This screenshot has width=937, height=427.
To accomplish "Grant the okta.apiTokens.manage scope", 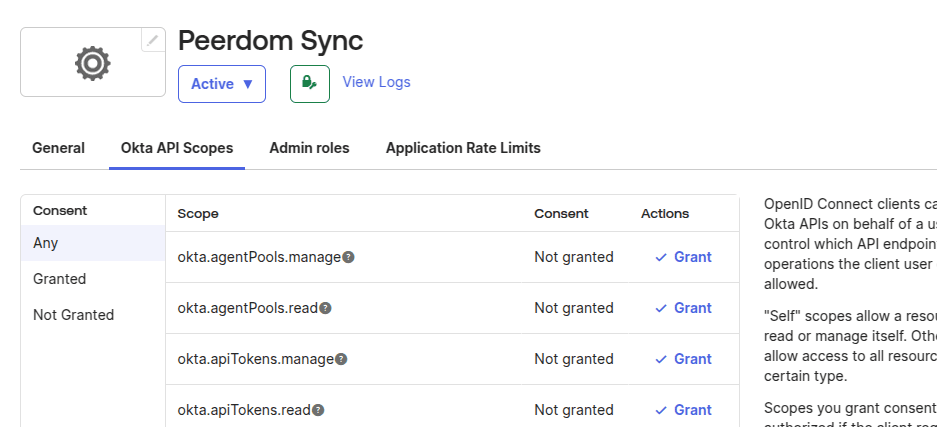I will point(684,359).
